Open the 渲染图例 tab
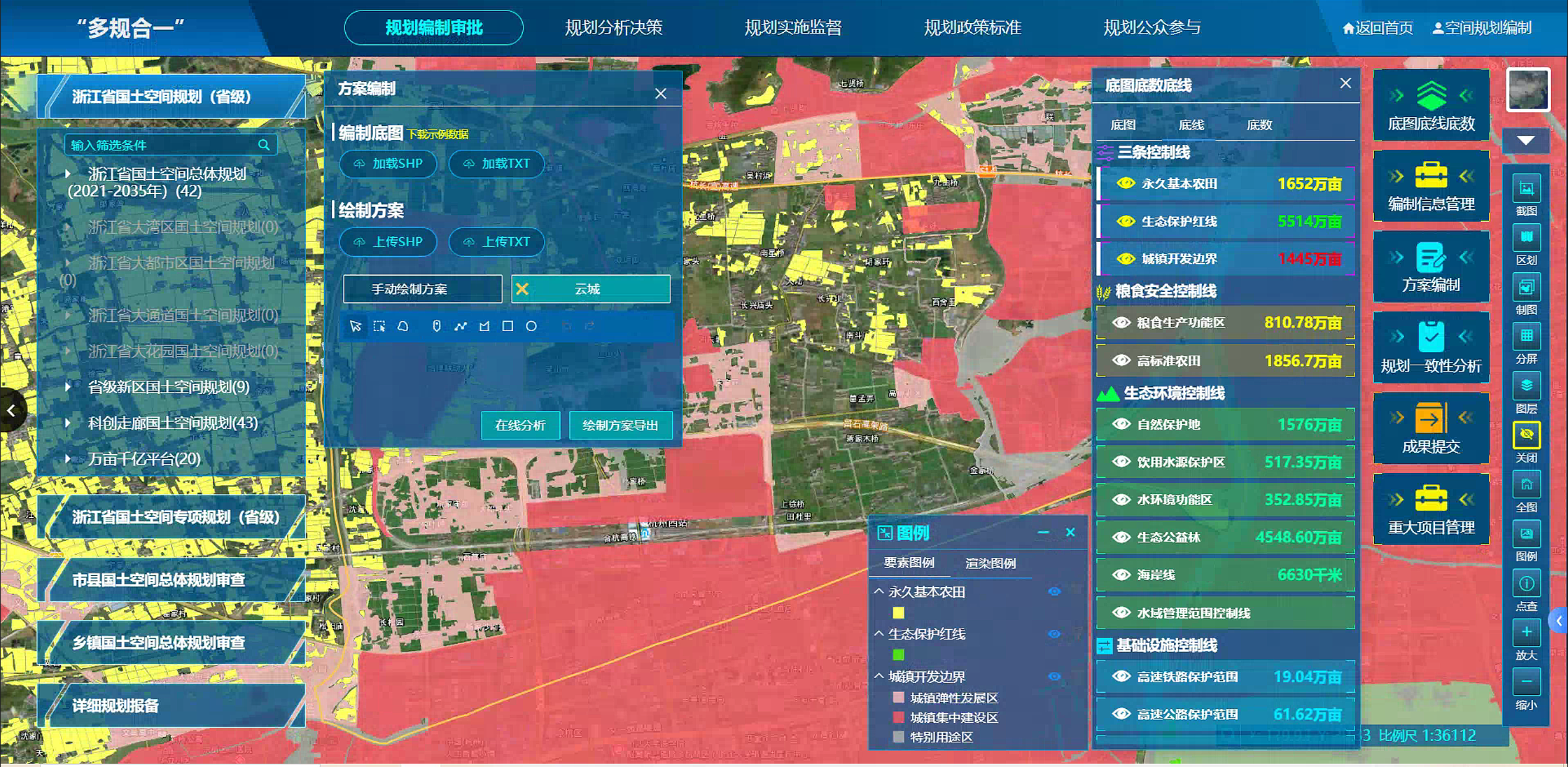This screenshot has height=767, width=1568. 990,563
